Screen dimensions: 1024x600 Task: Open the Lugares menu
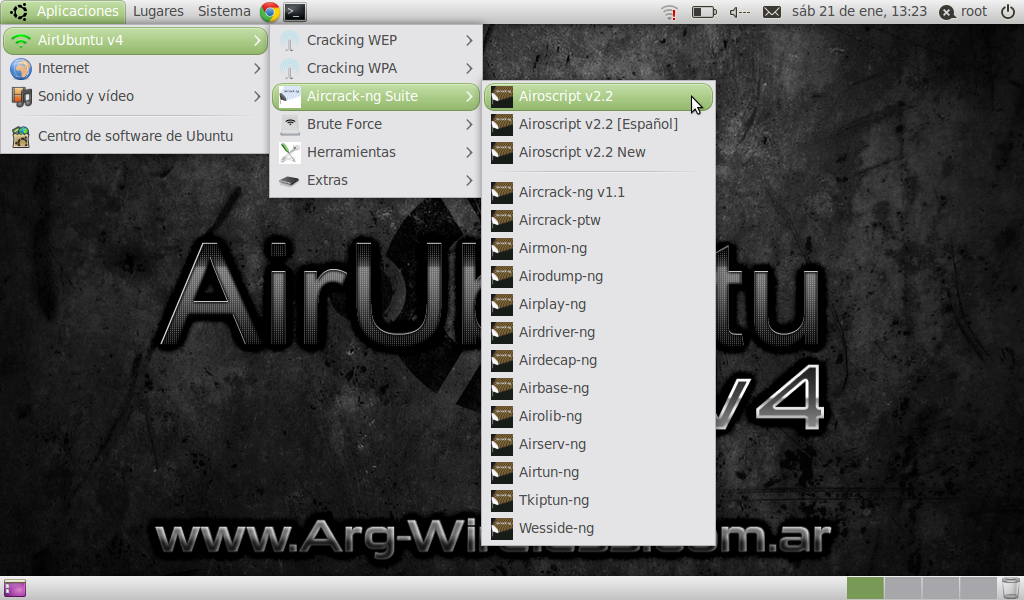tap(158, 12)
